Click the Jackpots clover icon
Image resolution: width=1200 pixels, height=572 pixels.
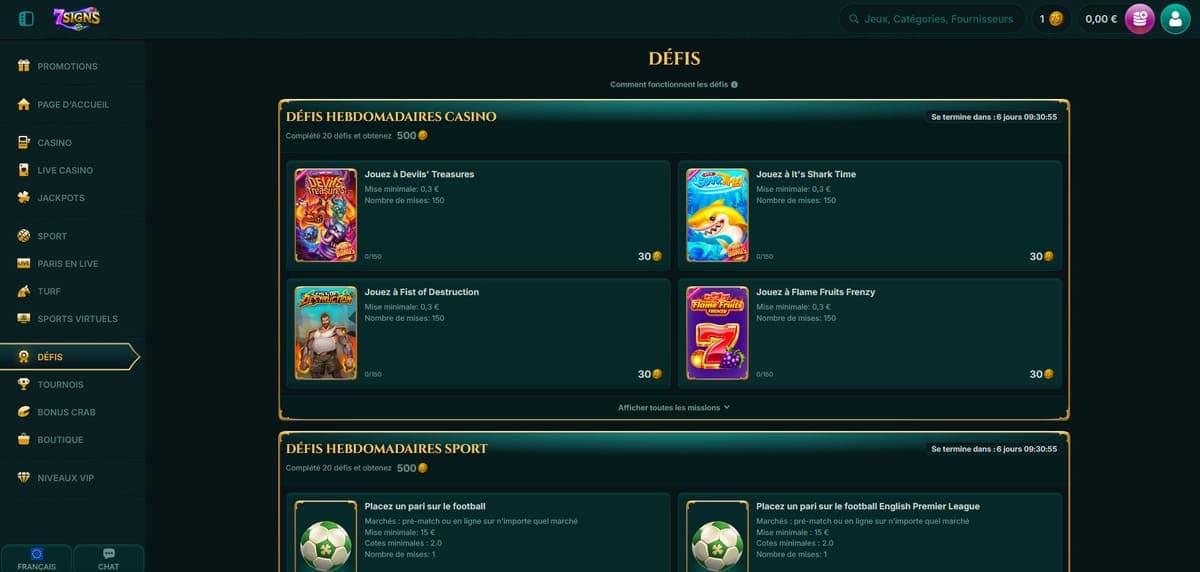pyautogui.click(x=24, y=198)
